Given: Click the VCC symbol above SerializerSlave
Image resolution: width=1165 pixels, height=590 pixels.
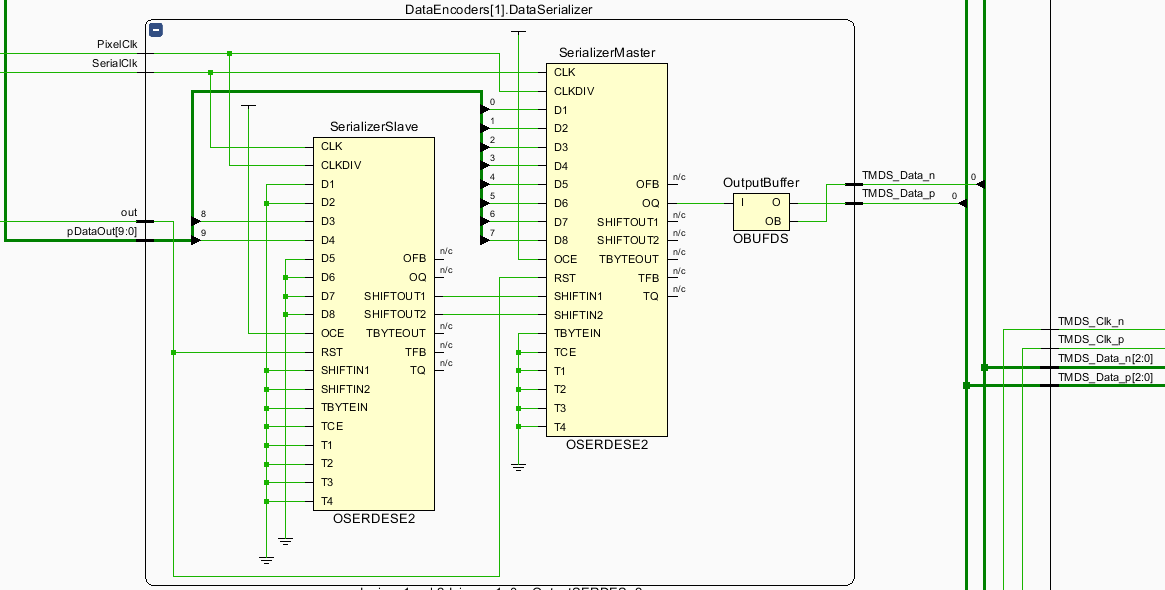Looking at the screenshot, I should (x=249, y=106).
